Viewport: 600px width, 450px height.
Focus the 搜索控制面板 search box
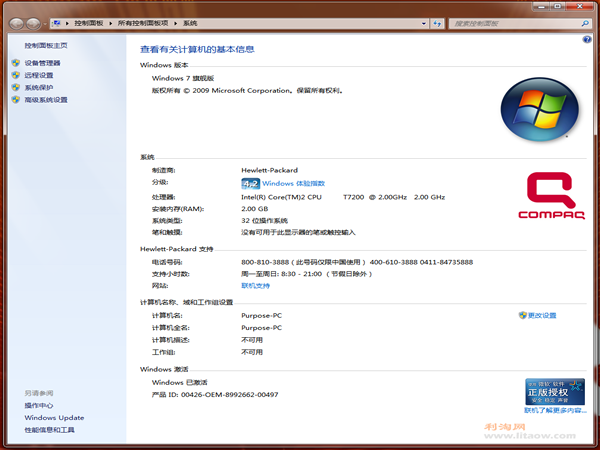[515, 23]
